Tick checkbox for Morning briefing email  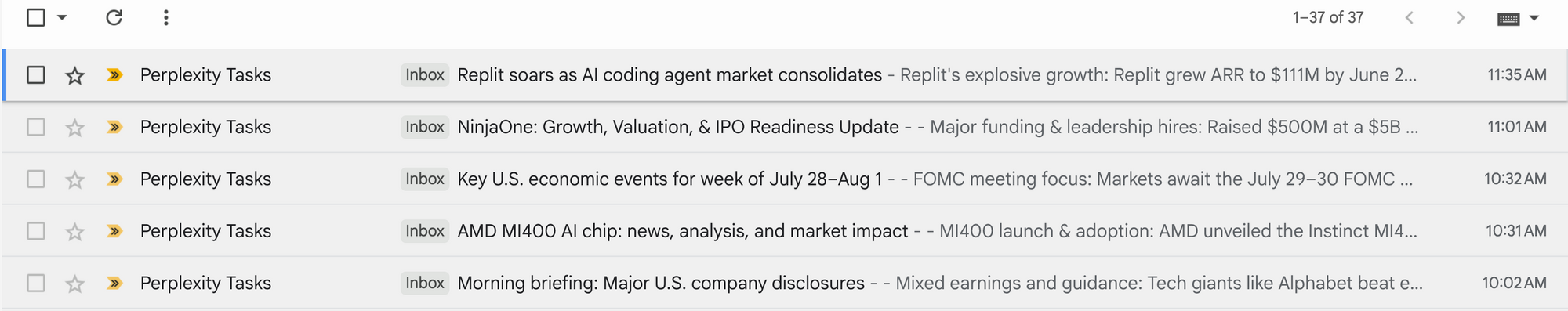[x=36, y=284]
